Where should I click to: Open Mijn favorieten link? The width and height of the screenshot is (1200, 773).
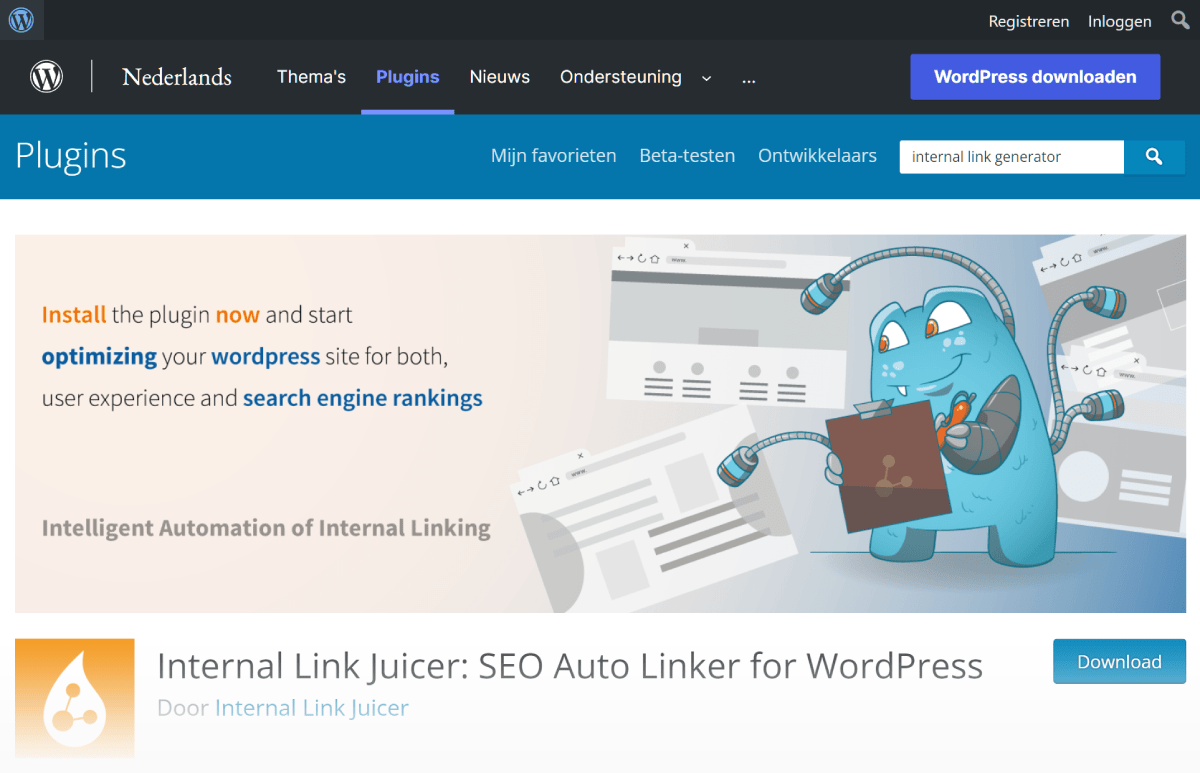point(554,156)
